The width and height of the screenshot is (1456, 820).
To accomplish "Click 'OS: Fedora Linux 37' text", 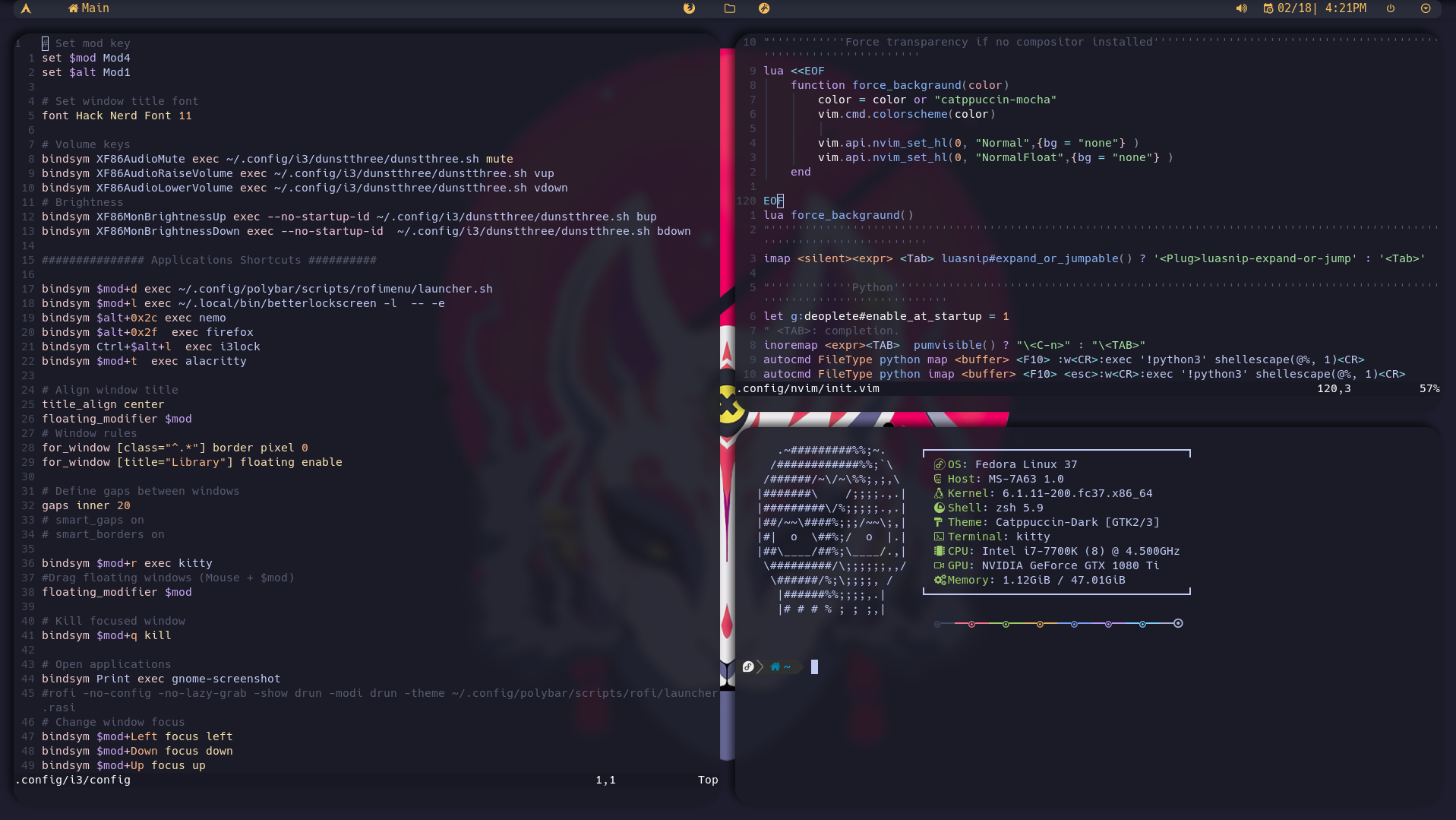I will (1012, 464).
